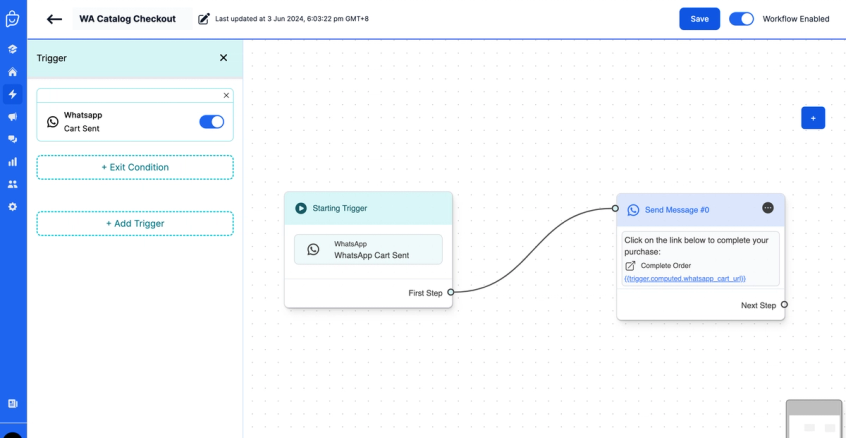Screen dimensions: 846x438
Task: Click the + Add Trigger button
Action: point(135,223)
